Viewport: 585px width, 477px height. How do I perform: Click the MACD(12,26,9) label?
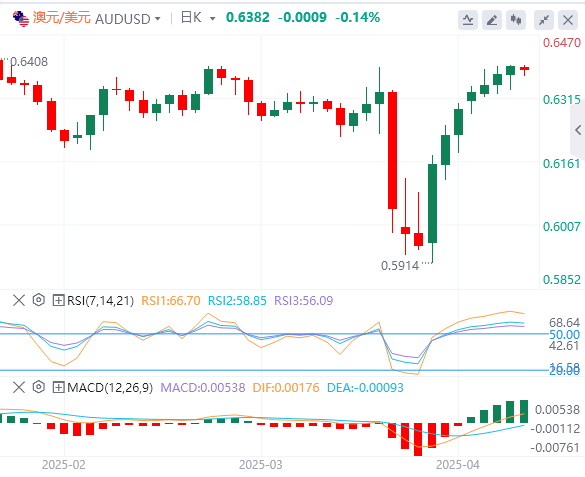coord(110,388)
